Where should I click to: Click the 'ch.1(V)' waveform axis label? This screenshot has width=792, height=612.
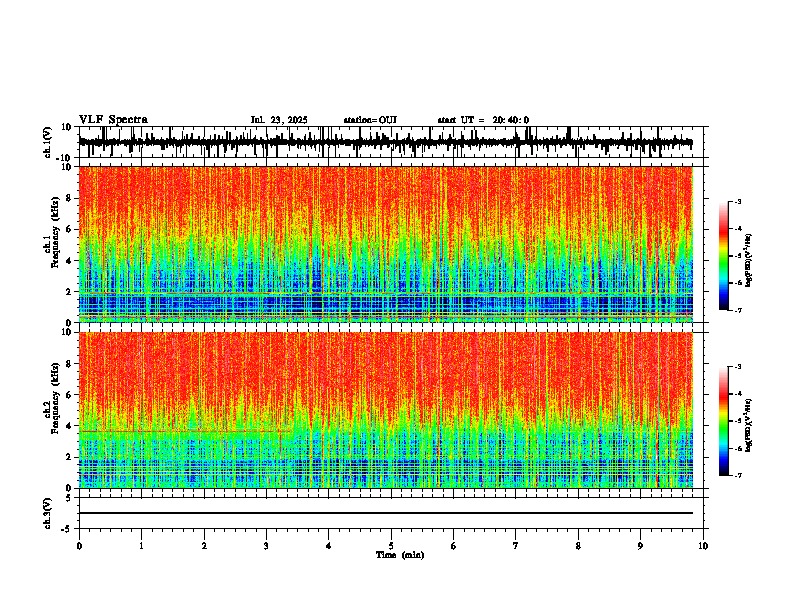pos(48,142)
